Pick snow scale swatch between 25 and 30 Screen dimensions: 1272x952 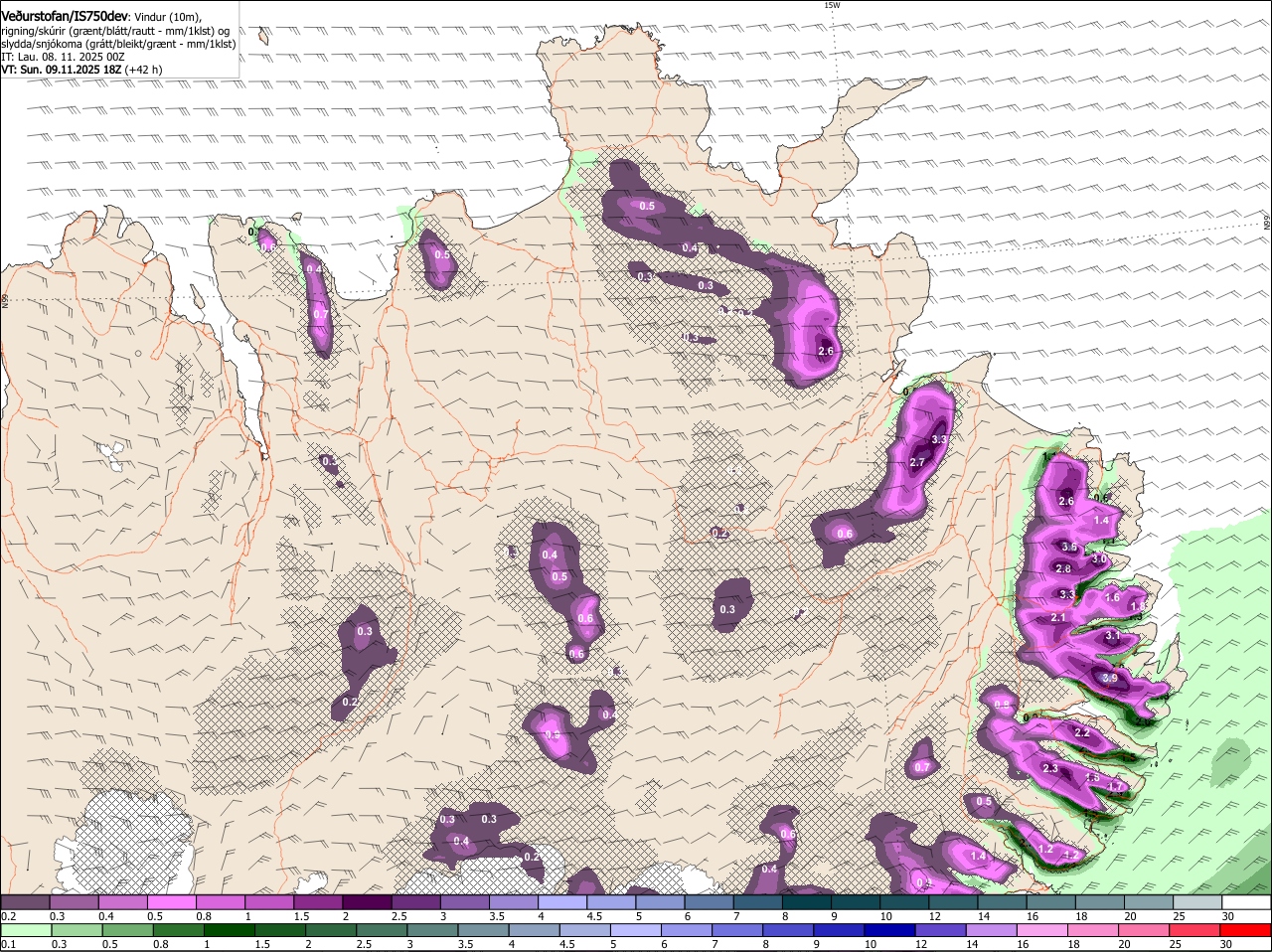tap(1198, 901)
